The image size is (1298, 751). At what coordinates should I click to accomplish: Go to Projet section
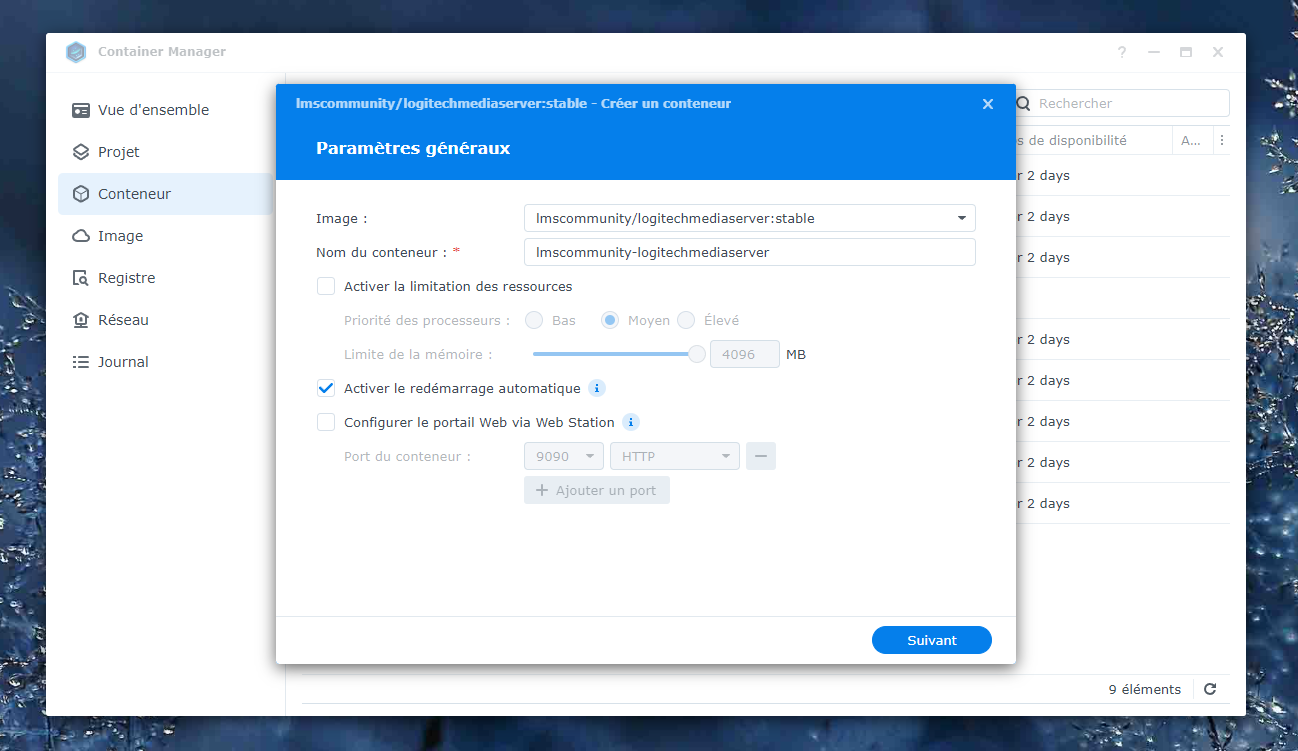[x=166, y=152]
